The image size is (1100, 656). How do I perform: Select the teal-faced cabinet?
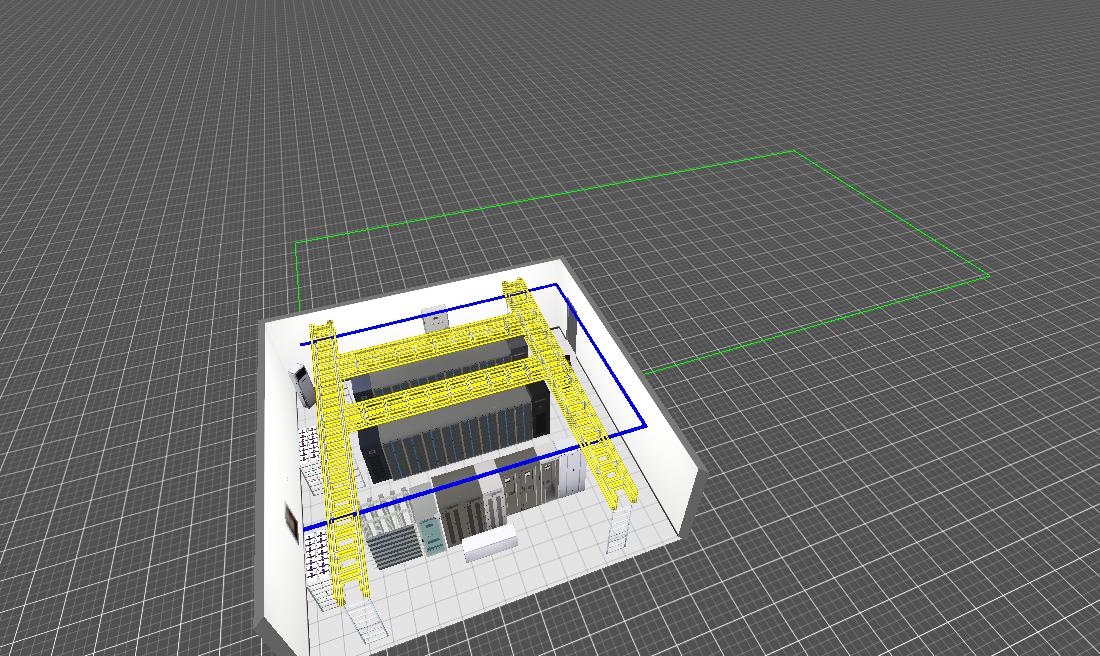[430, 533]
